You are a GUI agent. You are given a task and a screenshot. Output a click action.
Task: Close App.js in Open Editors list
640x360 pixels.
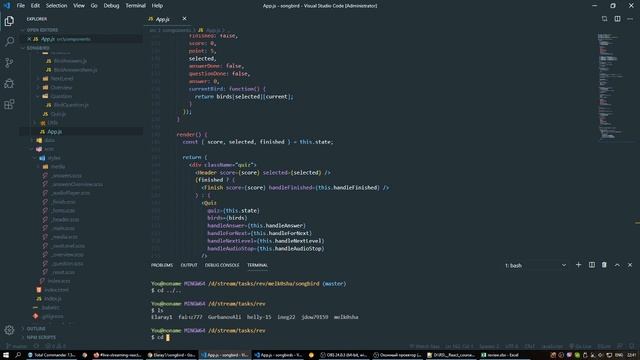pos(29,39)
